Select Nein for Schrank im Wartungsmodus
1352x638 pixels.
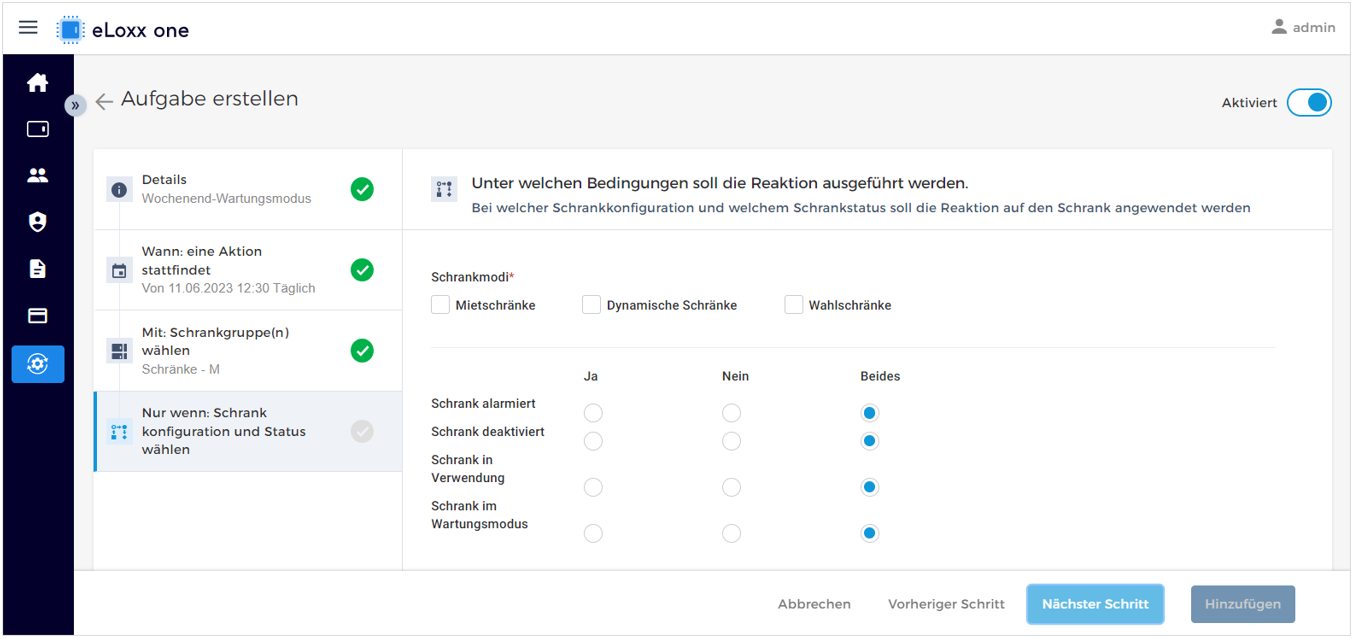click(732, 533)
